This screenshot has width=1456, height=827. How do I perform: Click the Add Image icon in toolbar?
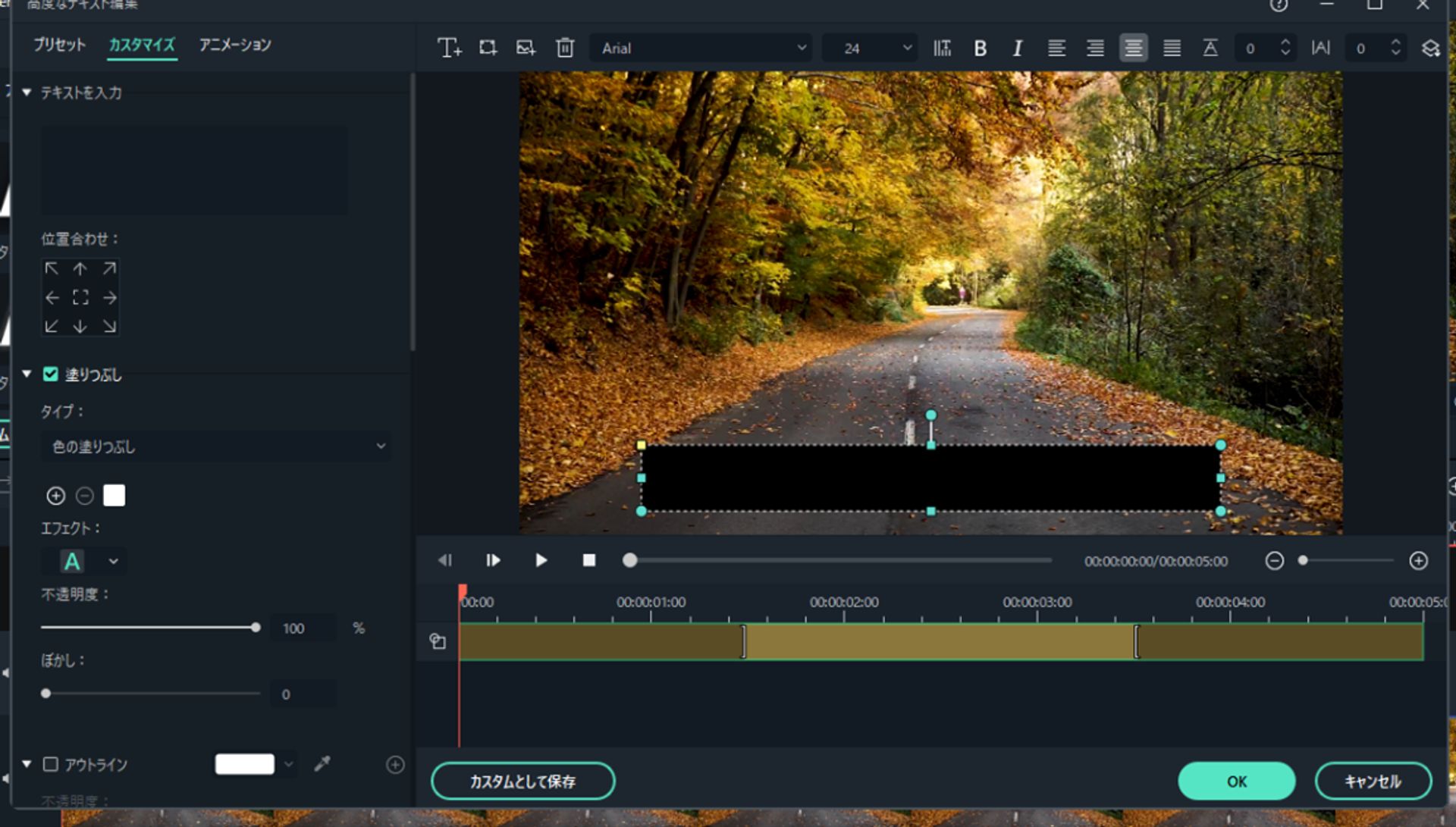click(526, 48)
